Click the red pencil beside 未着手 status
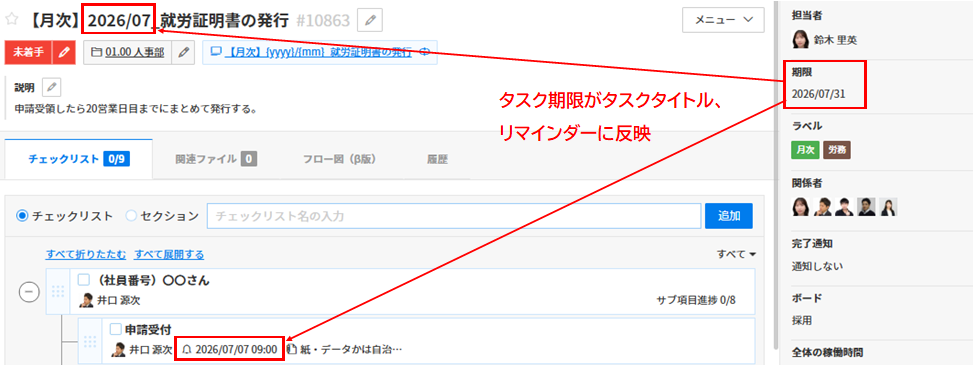 point(63,52)
